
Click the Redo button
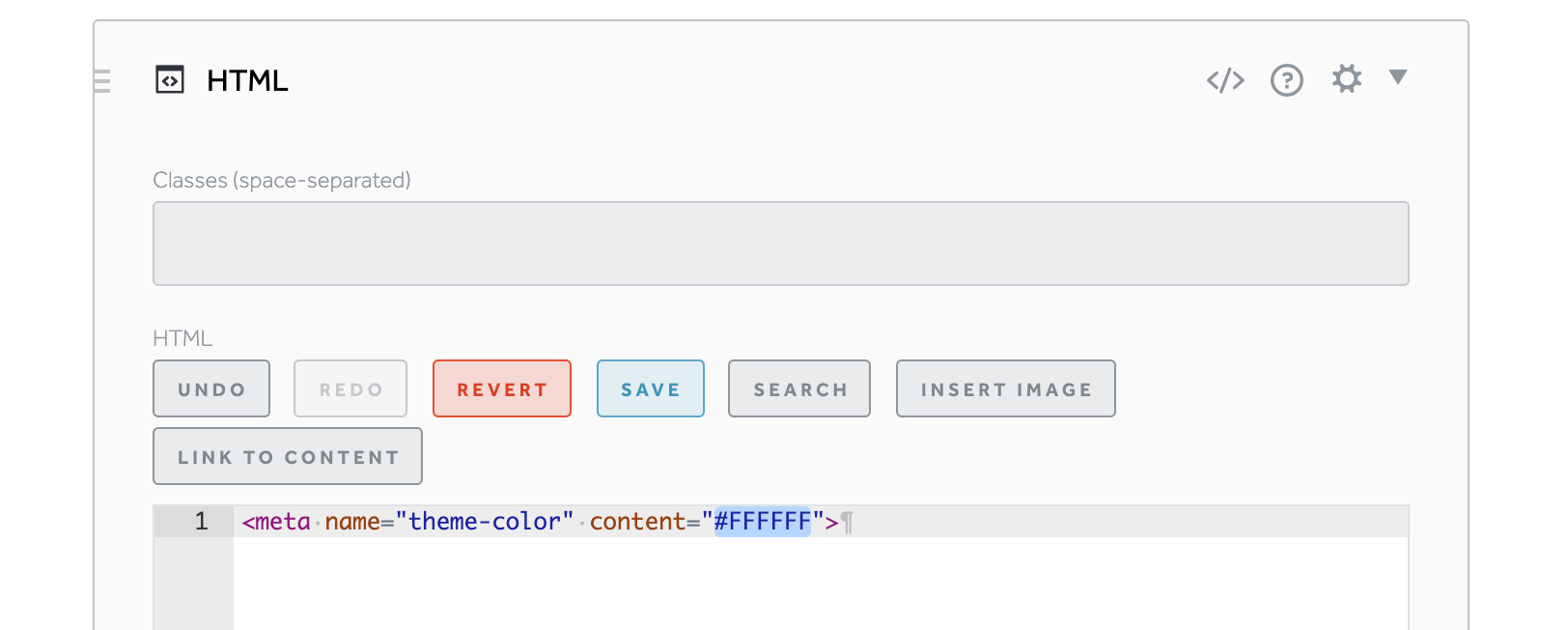point(350,388)
